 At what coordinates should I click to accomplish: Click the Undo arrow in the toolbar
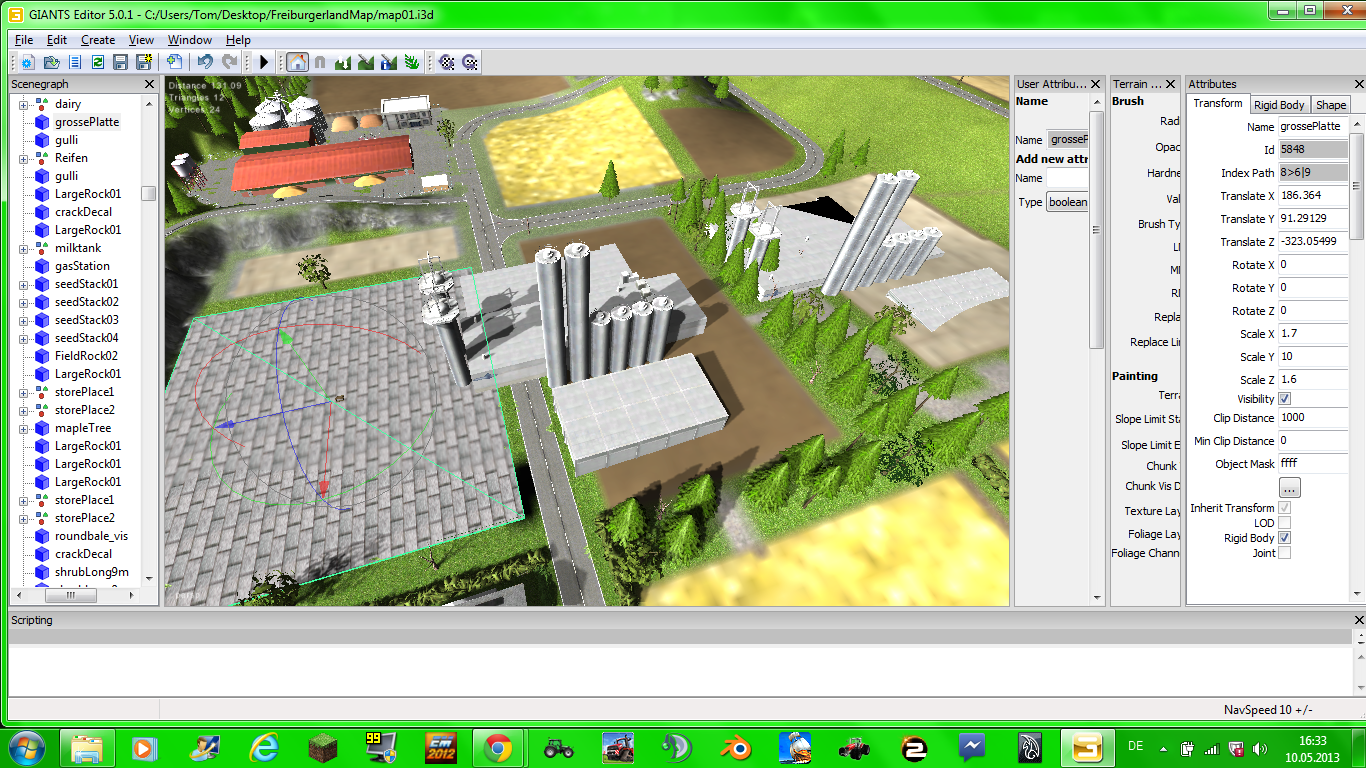tap(205, 62)
